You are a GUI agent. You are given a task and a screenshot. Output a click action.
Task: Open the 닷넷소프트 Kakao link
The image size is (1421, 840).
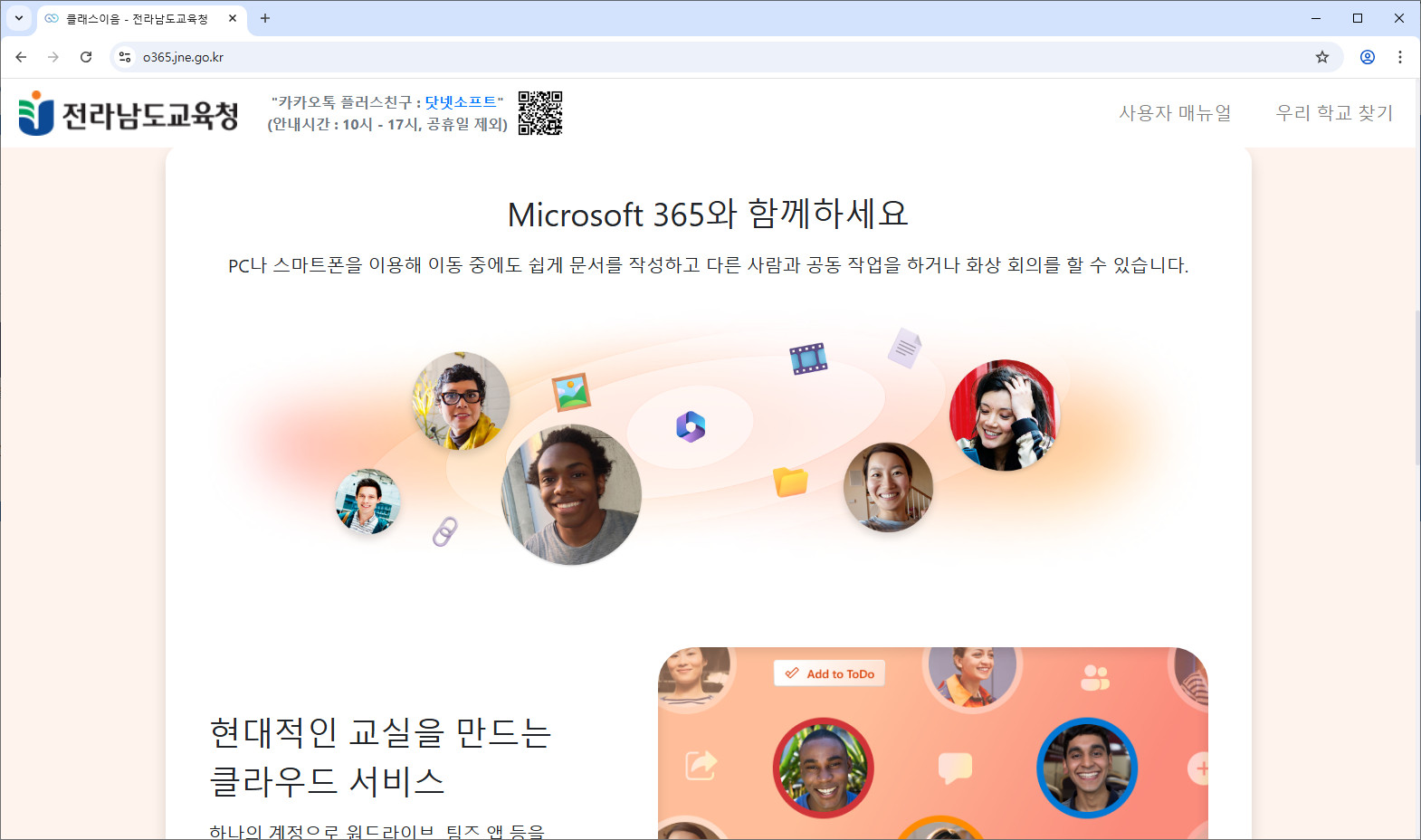pos(461,102)
